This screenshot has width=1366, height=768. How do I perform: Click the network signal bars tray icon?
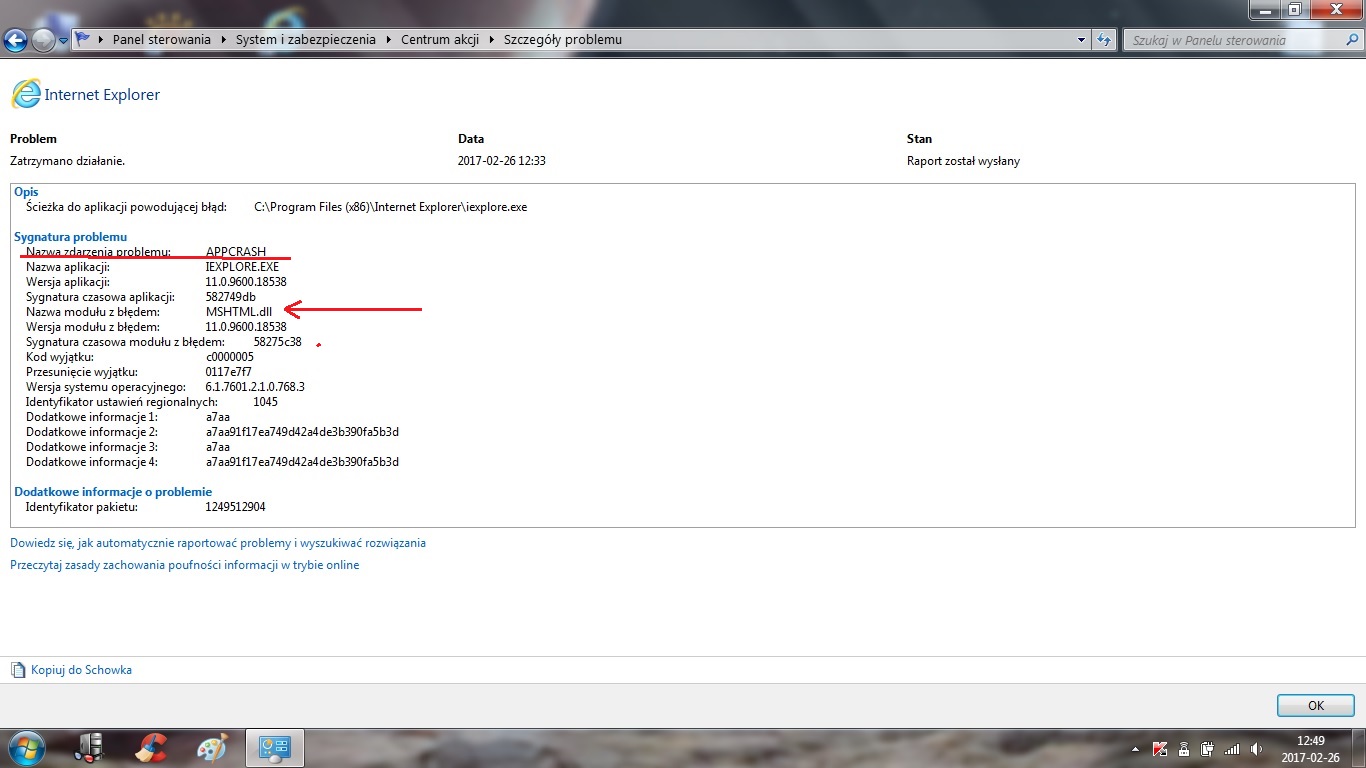pyautogui.click(x=1232, y=749)
